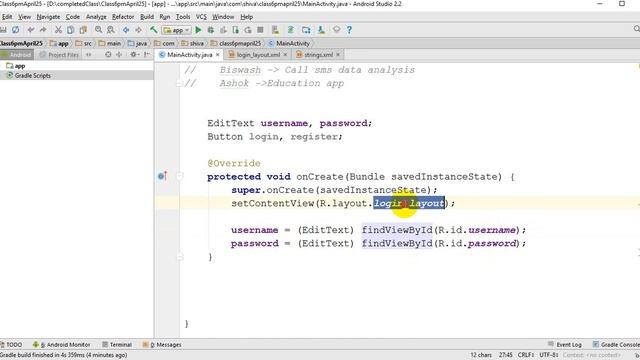This screenshot has width=640, height=360.
Task: Click the shiva breadcrumb folder
Action: 193,43
